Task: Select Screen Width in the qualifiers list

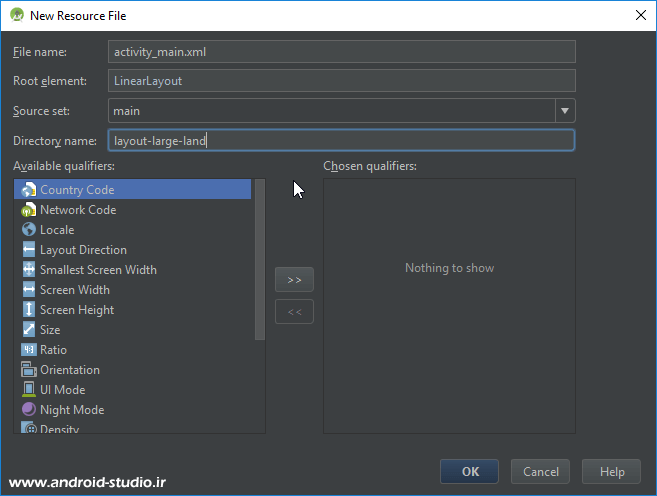Action: pyautogui.click(x=74, y=290)
